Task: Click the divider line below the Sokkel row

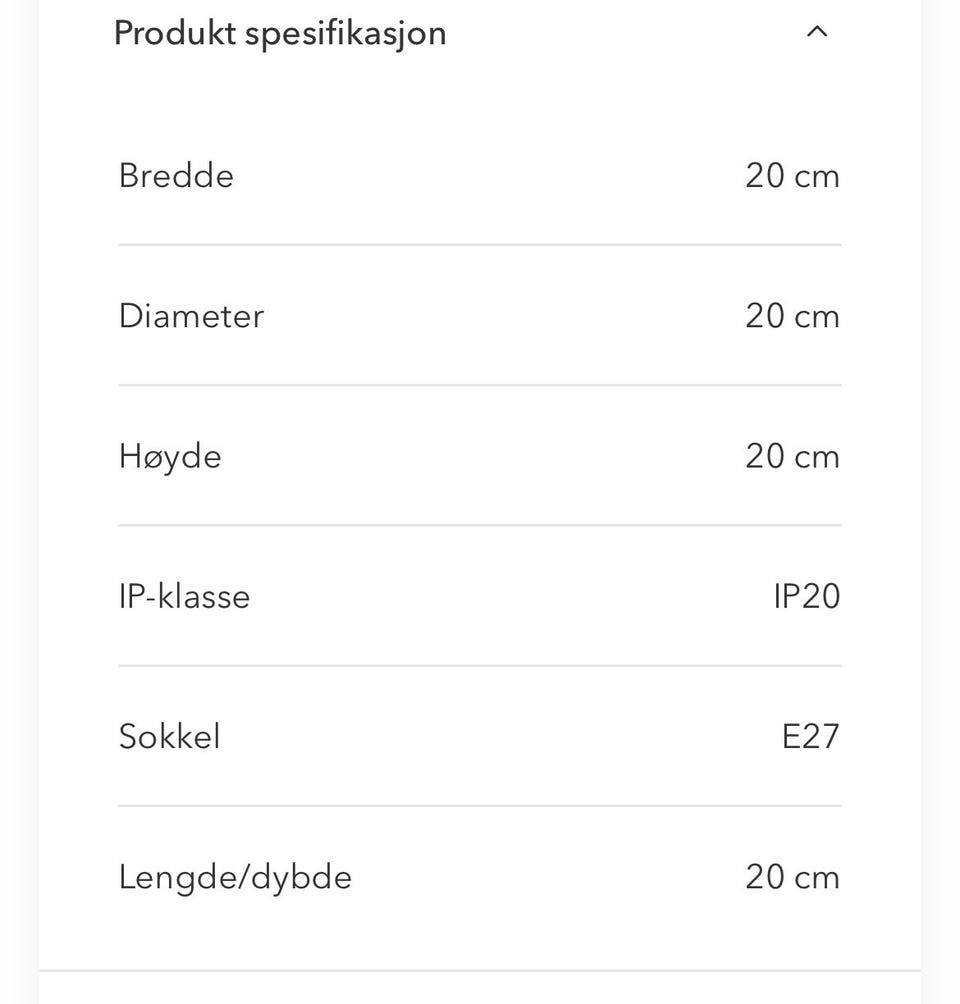Action: click(x=480, y=806)
